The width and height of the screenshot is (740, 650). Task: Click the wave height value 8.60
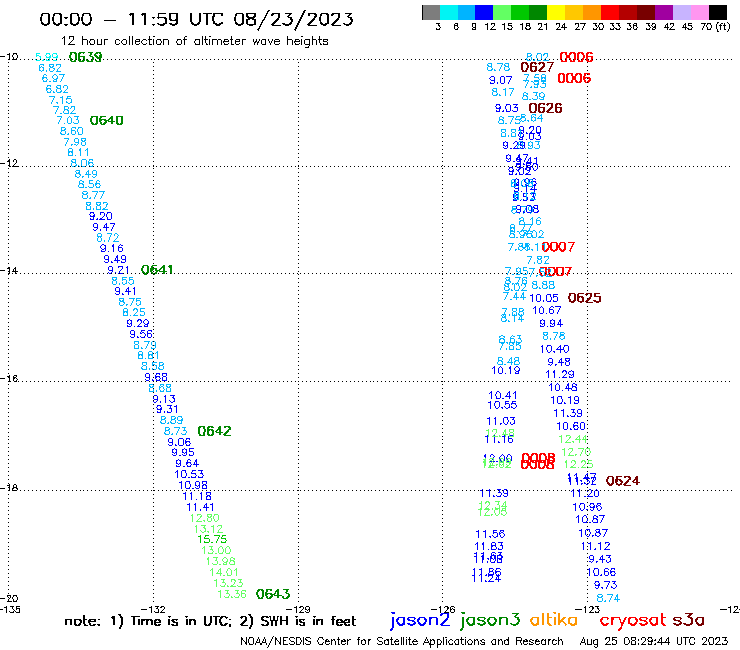click(x=71, y=132)
